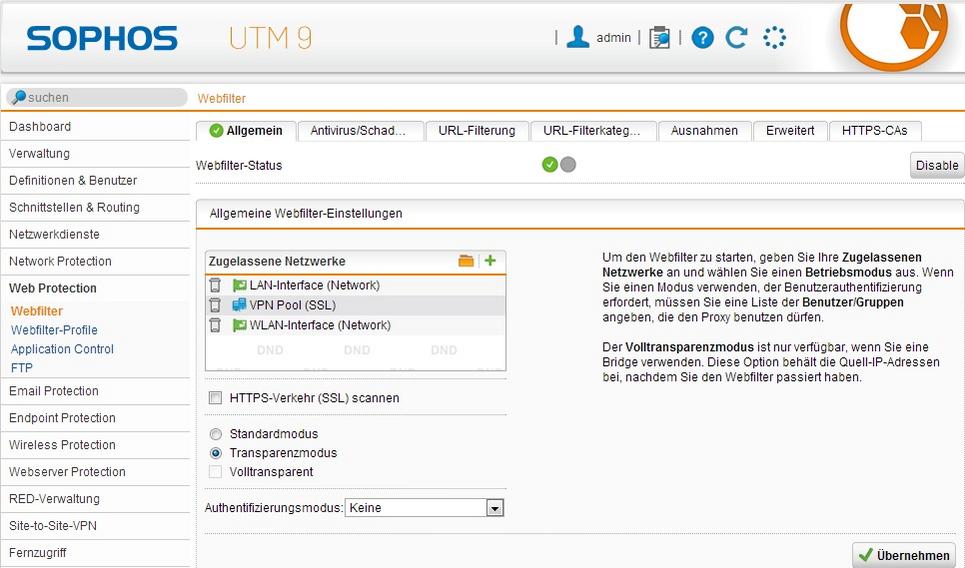
Task: Open the Erweitert tab
Action: point(790,131)
